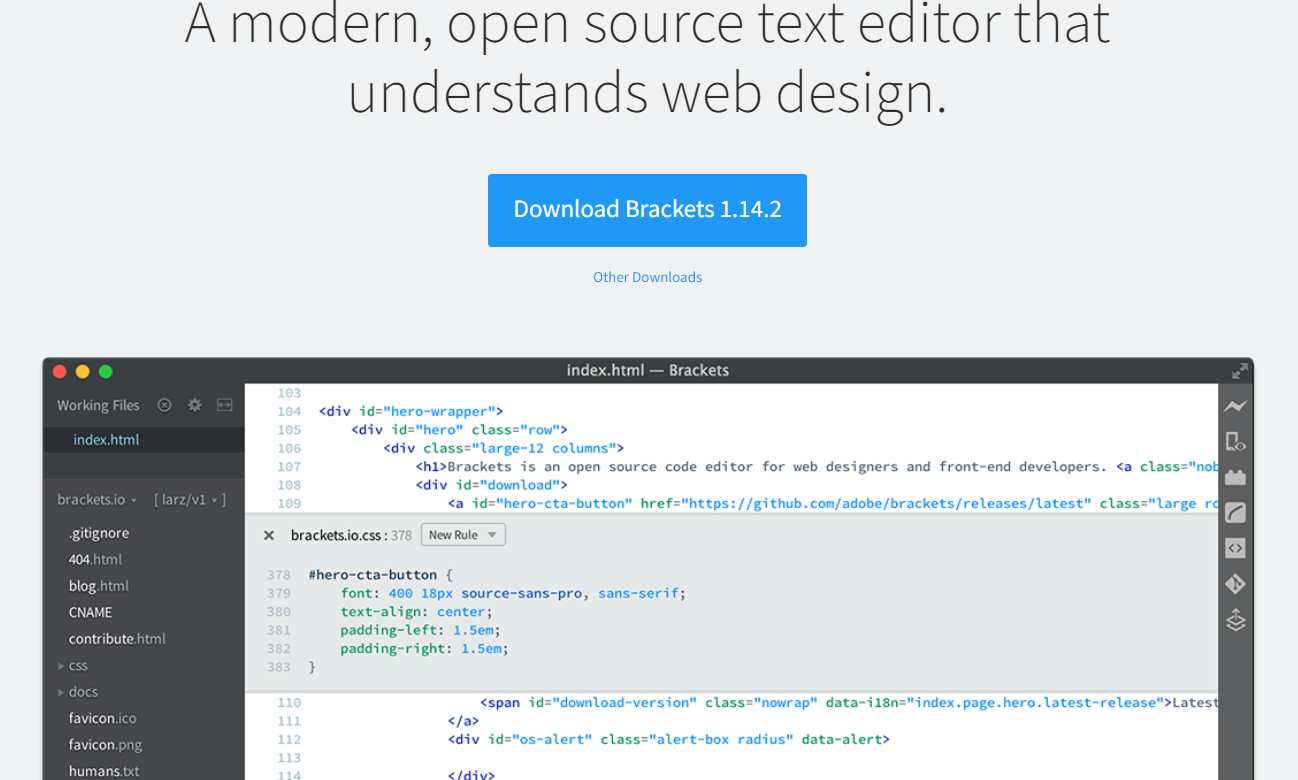The image size is (1298, 780).
Task: Expand the css folder
Action: click(72, 665)
